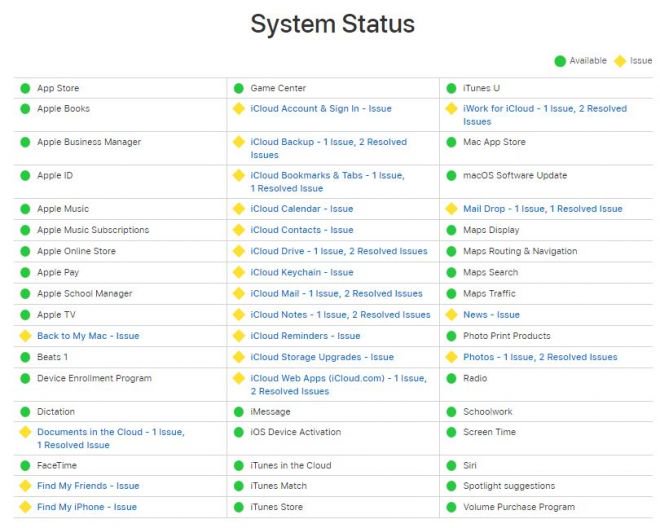Image resolution: width=660 pixels, height=528 pixels.
Task: Click yellow diamond beside Documents in the Cloud
Action: [x=25, y=432]
